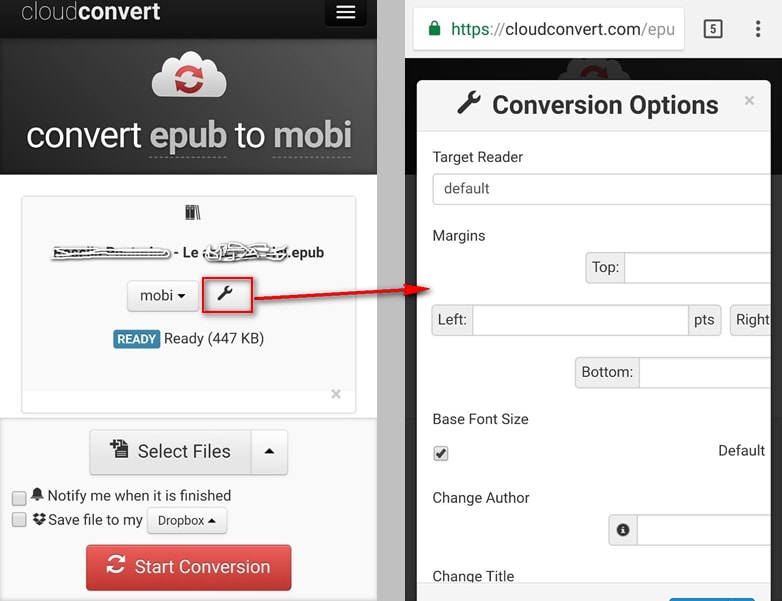Open the Target Reader default dropdown
The width and height of the screenshot is (782, 601).
(601, 189)
